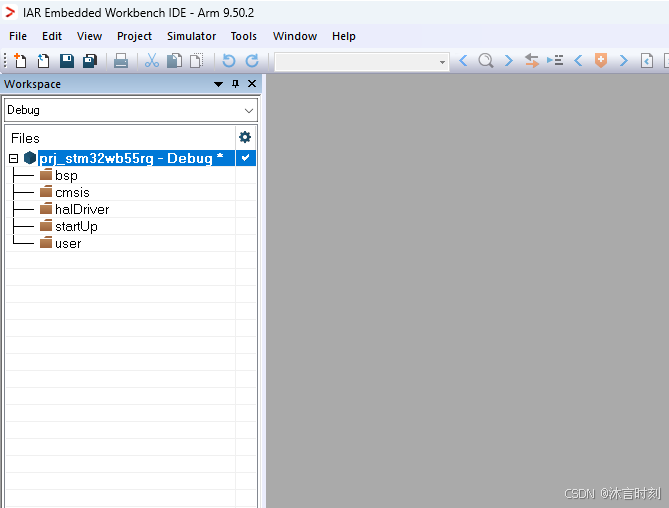The height and width of the screenshot is (508, 669).
Task: Click the Go To line icon
Action: 555,61
